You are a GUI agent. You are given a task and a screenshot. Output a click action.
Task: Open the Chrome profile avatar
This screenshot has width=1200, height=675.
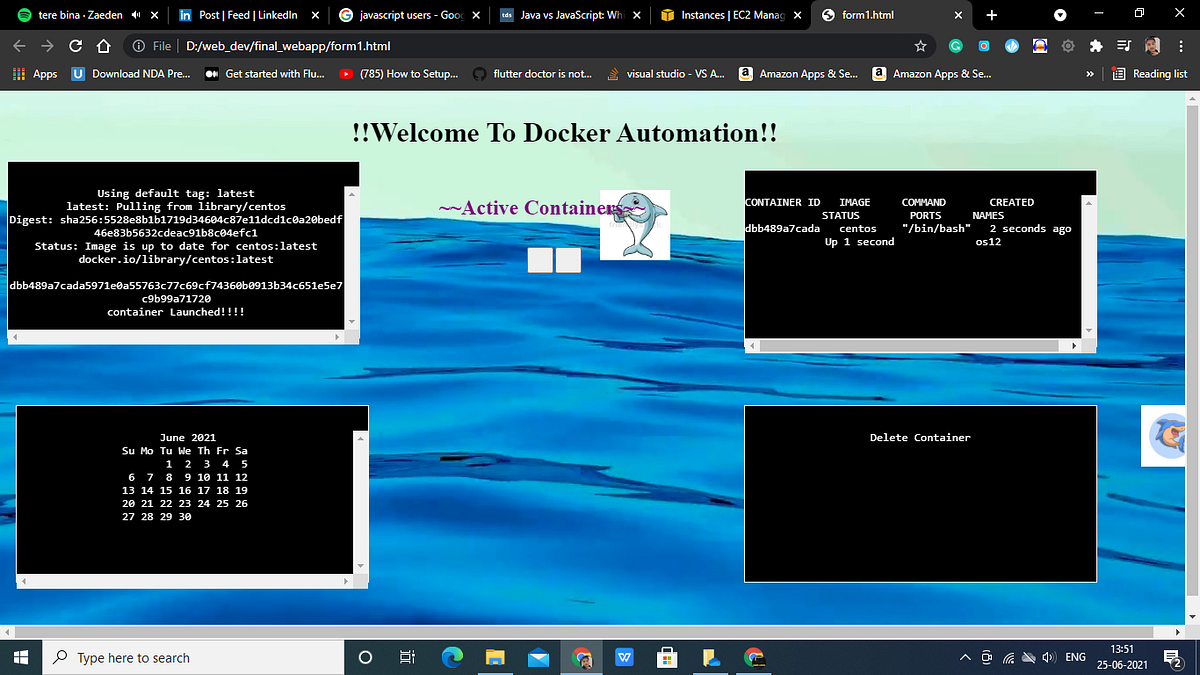coord(1152,46)
